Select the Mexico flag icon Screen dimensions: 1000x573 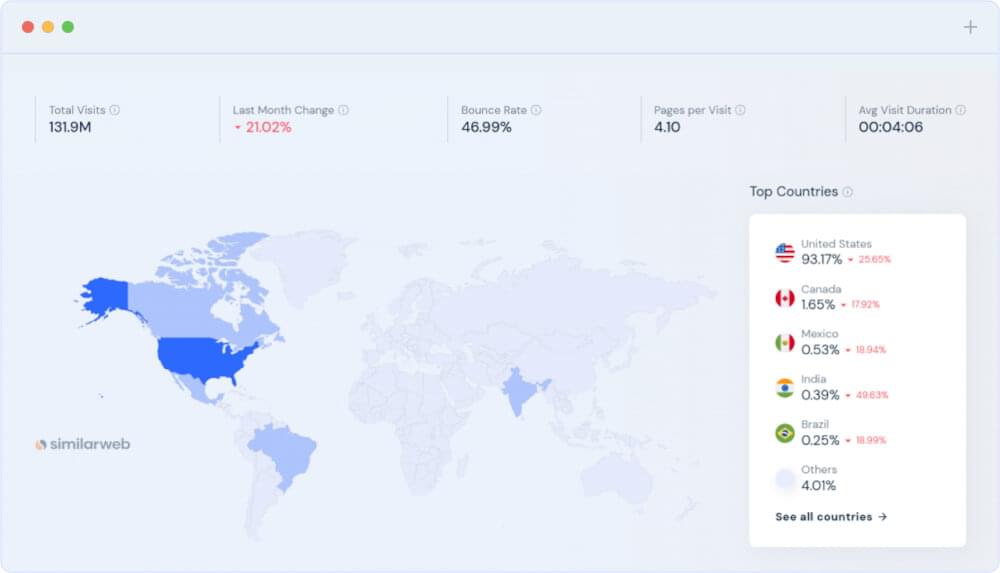[x=785, y=343]
